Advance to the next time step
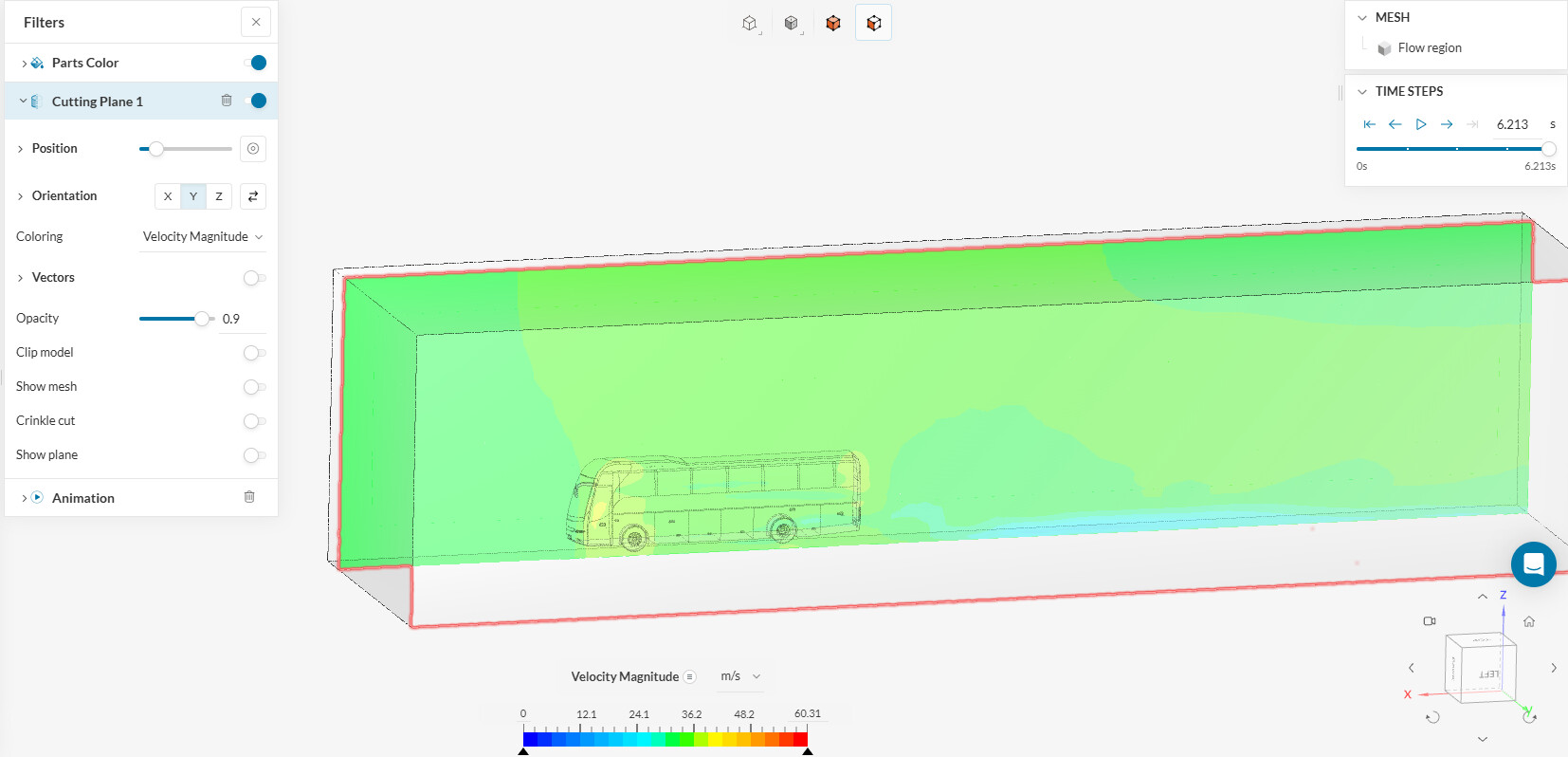 tap(1447, 124)
